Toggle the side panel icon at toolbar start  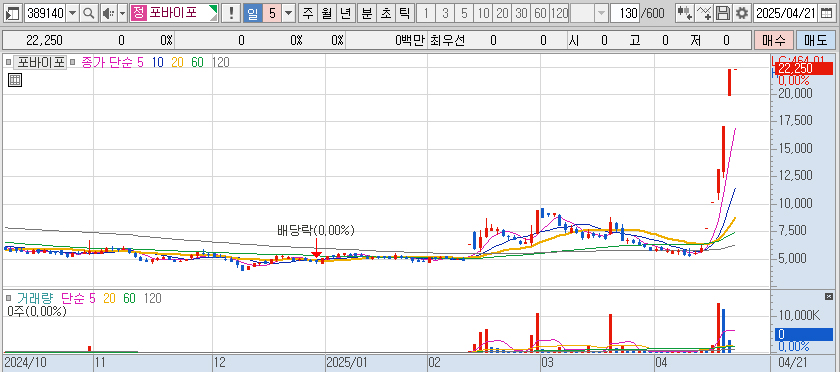(x=13, y=13)
